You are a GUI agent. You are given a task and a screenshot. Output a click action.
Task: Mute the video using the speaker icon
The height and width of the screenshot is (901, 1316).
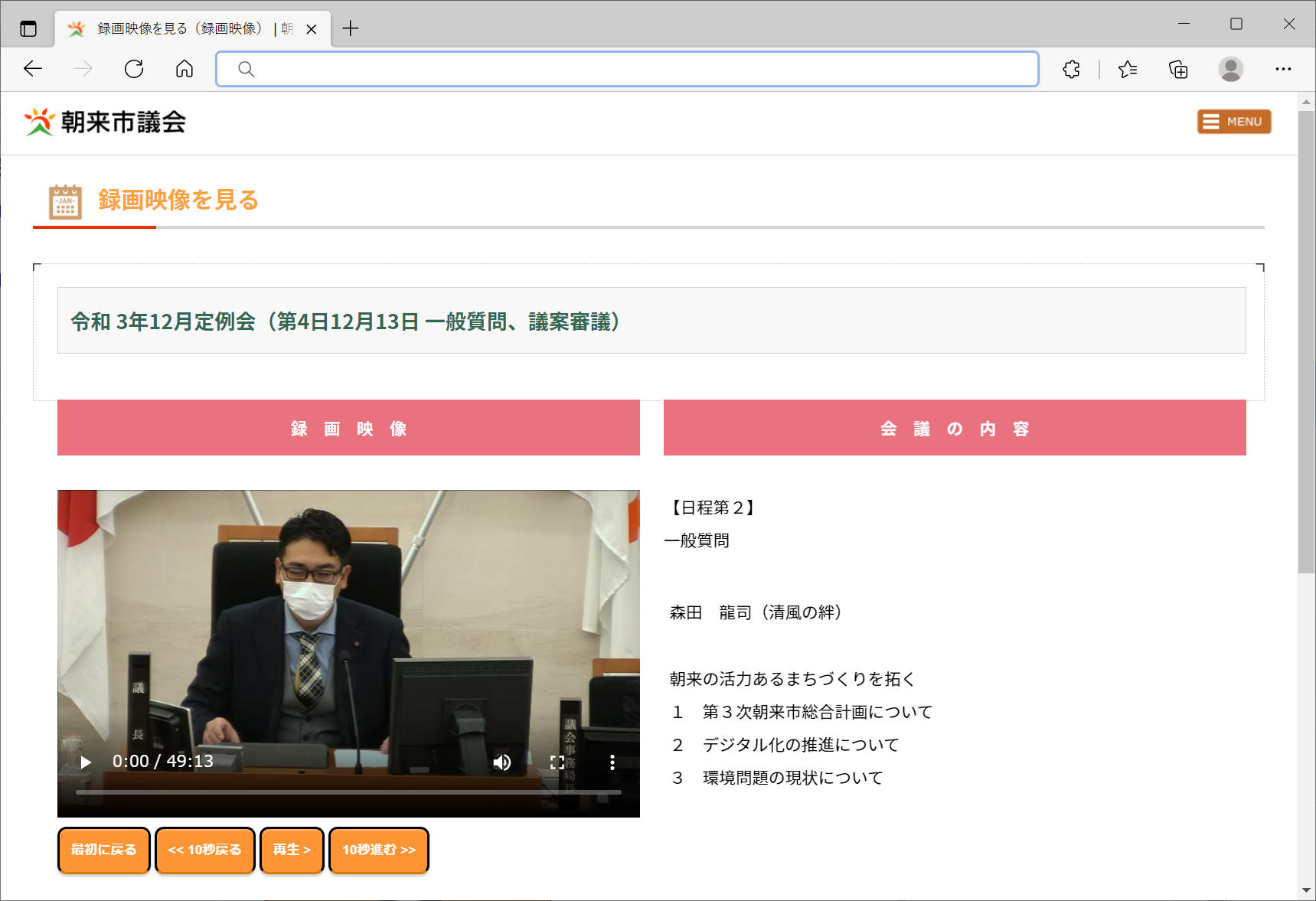(502, 762)
